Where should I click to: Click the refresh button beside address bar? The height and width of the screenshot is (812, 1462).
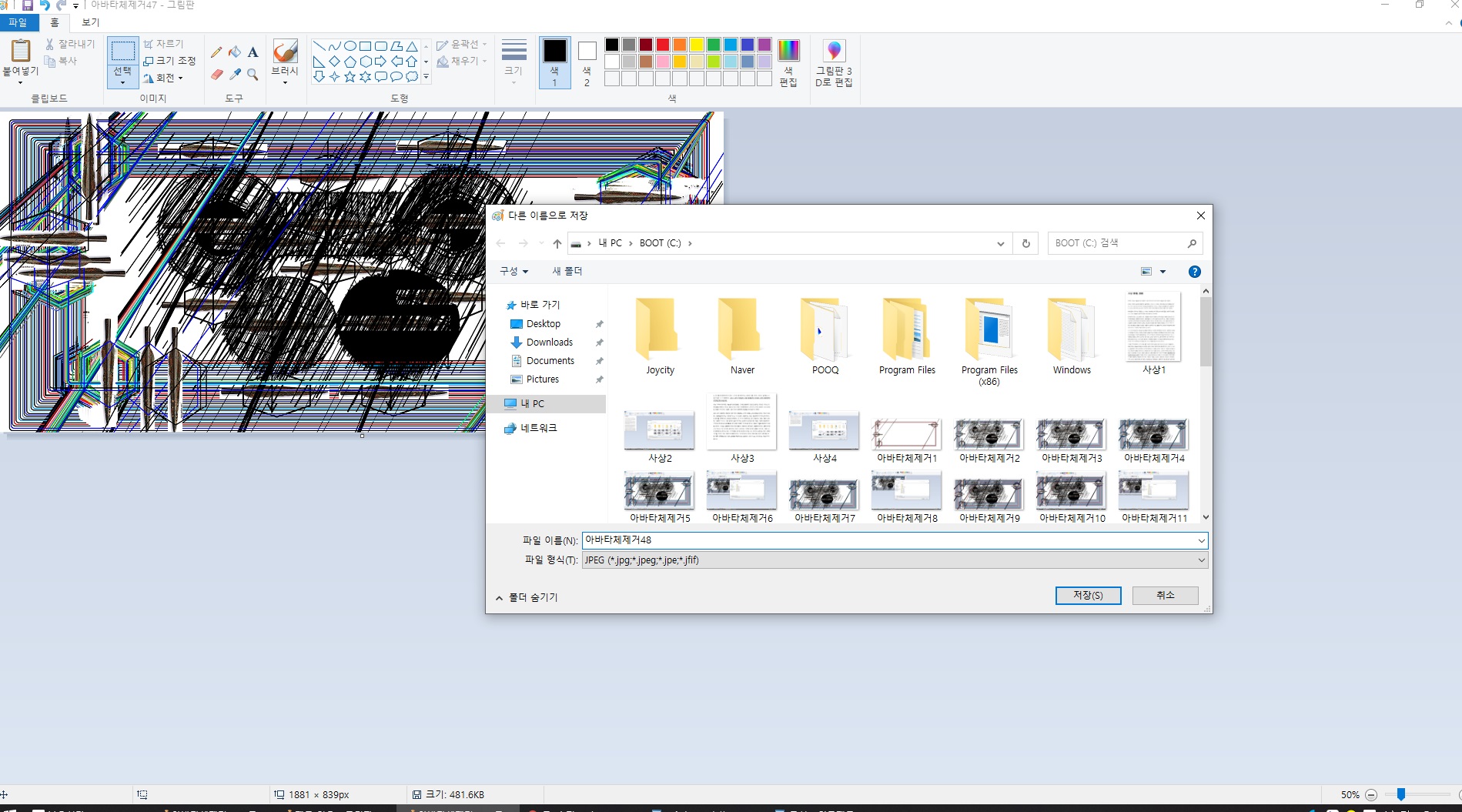click(x=1025, y=243)
